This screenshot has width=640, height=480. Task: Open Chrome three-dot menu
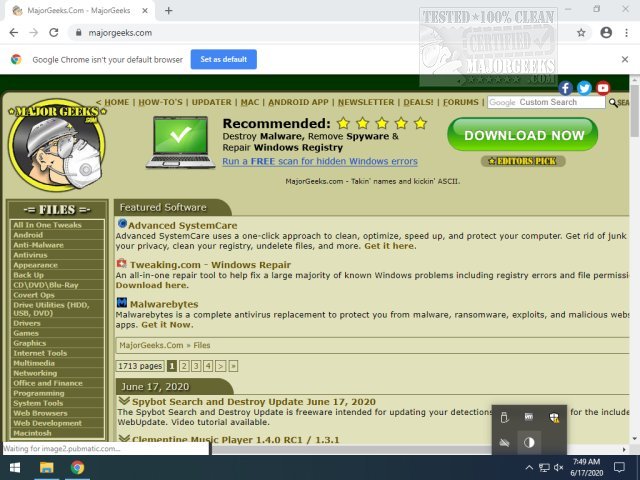click(x=627, y=33)
